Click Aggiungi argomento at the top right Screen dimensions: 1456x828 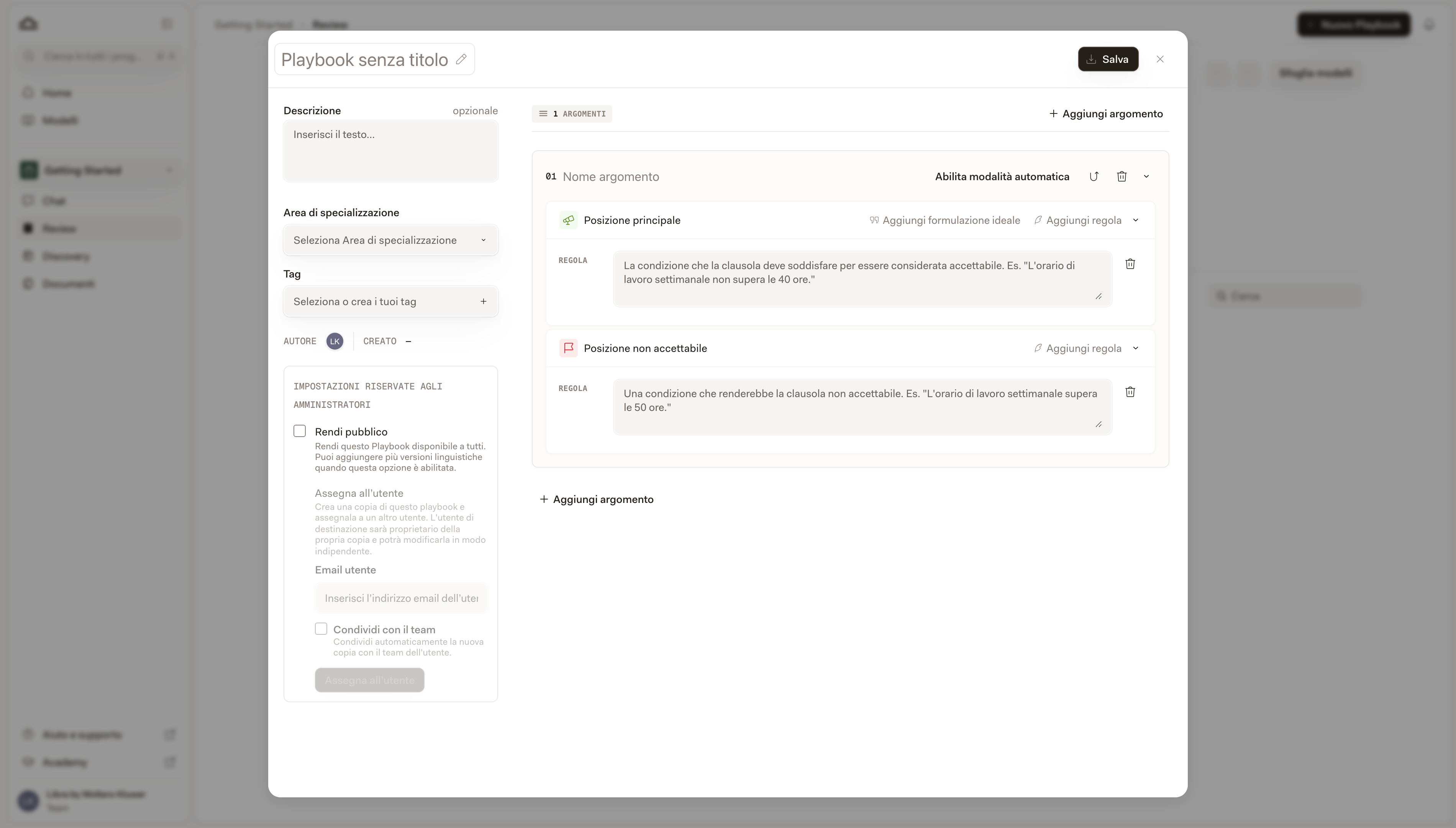pyautogui.click(x=1106, y=114)
